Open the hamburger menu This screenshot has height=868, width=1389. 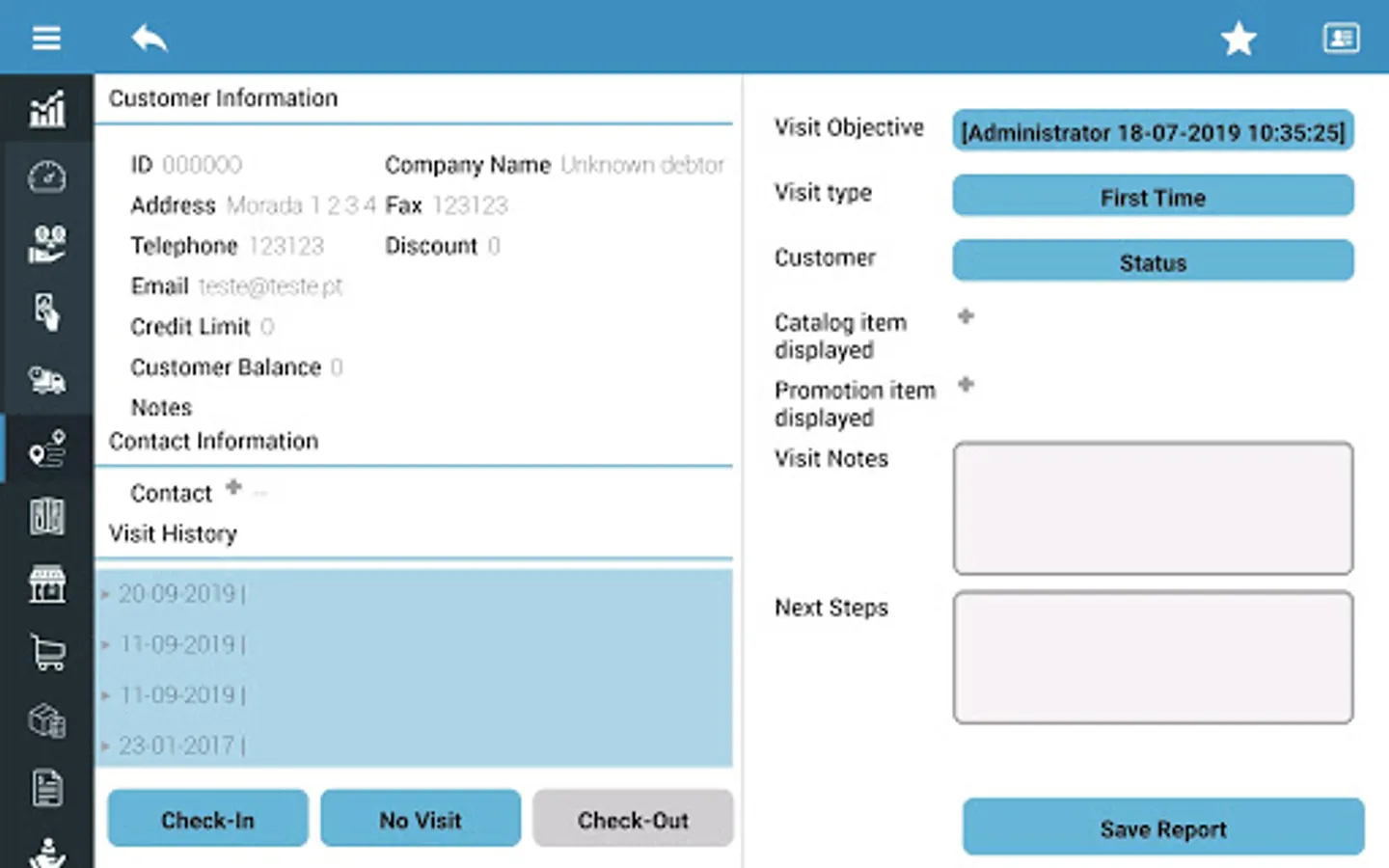[x=46, y=38]
